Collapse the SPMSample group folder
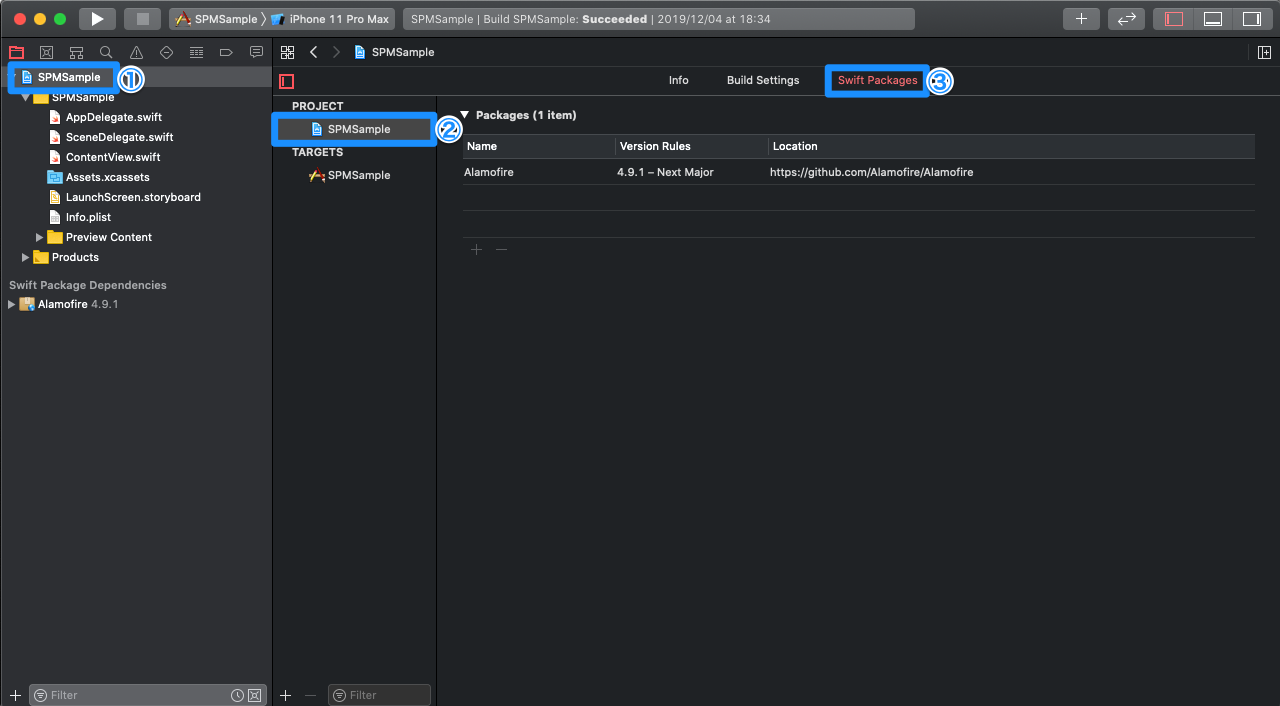The height and width of the screenshot is (706, 1280). (26, 97)
